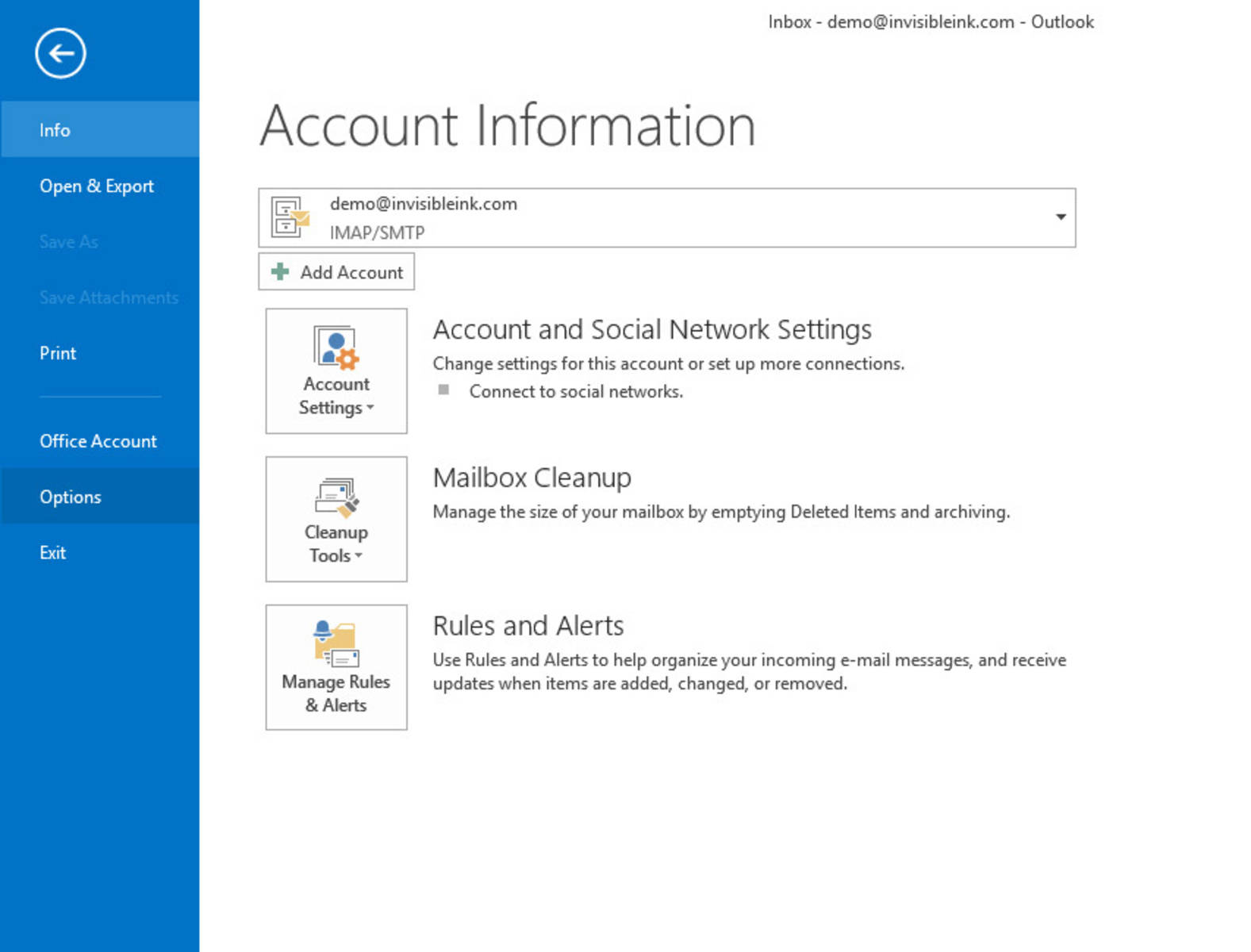The height and width of the screenshot is (952, 1251).
Task: Click the Account Information heading
Action: (x=508, y=126)
